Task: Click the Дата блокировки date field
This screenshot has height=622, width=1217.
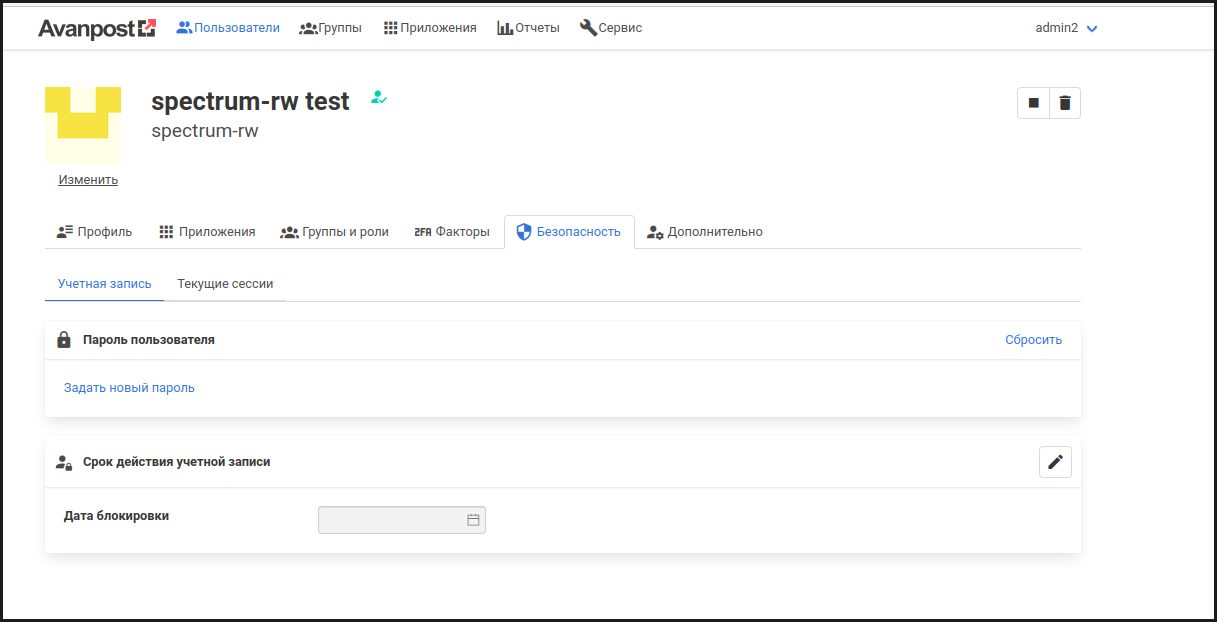Action: [x=390, y=520]
